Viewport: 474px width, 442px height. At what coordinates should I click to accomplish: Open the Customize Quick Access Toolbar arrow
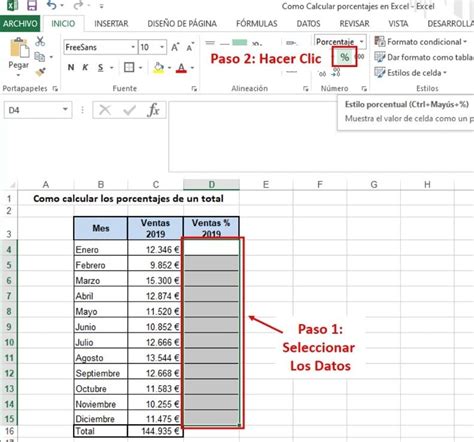[x=101, y=6]
